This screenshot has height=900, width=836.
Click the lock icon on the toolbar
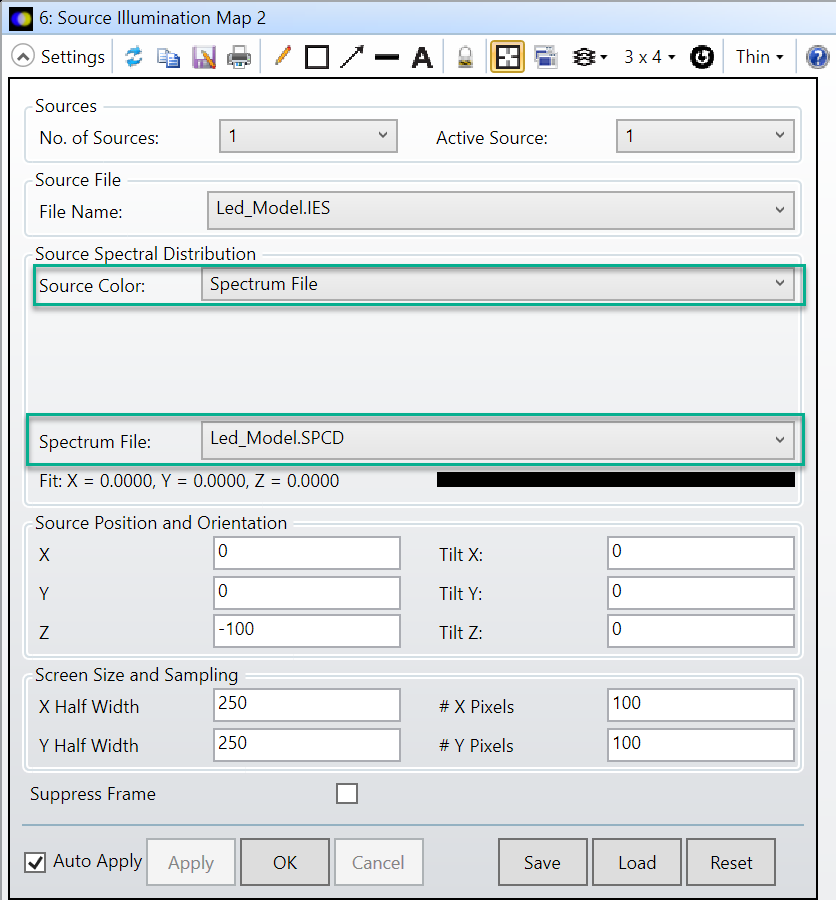pos(465,57)
